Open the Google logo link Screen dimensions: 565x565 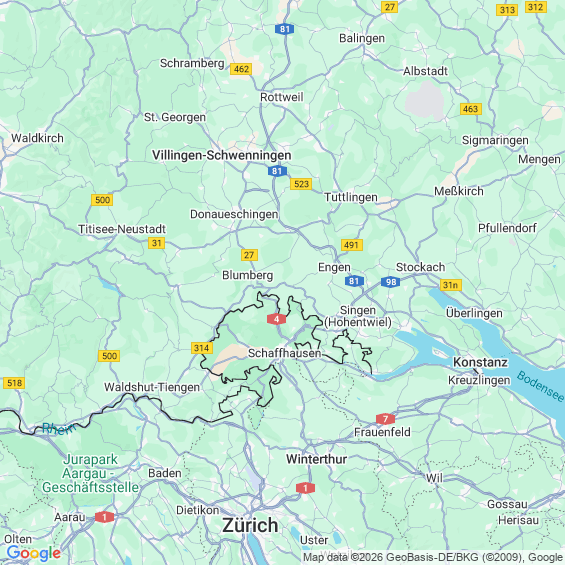pyautogui.click(x=34, y=553)
